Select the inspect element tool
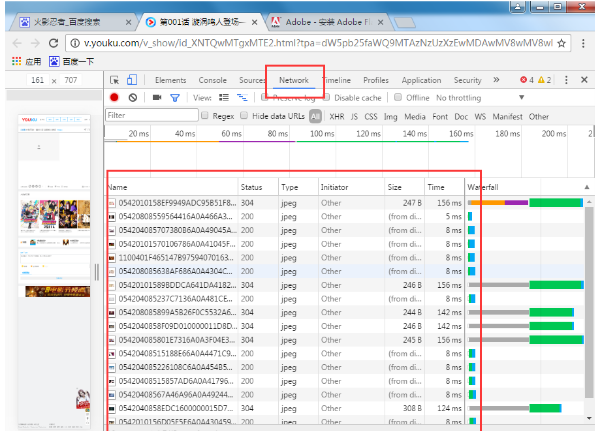The image size is (602, 431). (x=115, y=80)
